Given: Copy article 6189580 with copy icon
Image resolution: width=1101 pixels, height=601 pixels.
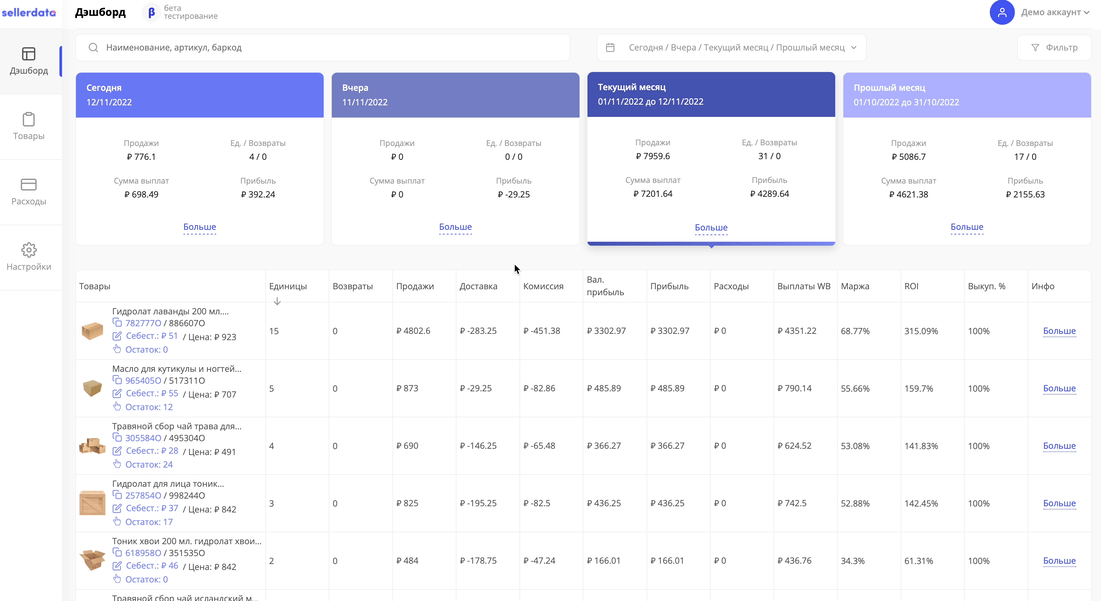Looking at the screenshot, I should point(117,553).
